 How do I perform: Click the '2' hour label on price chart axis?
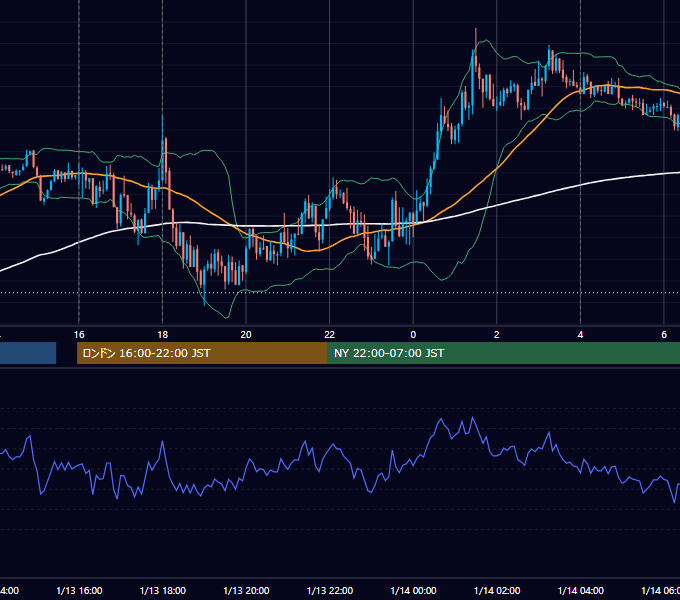click(x=497, y=335)
